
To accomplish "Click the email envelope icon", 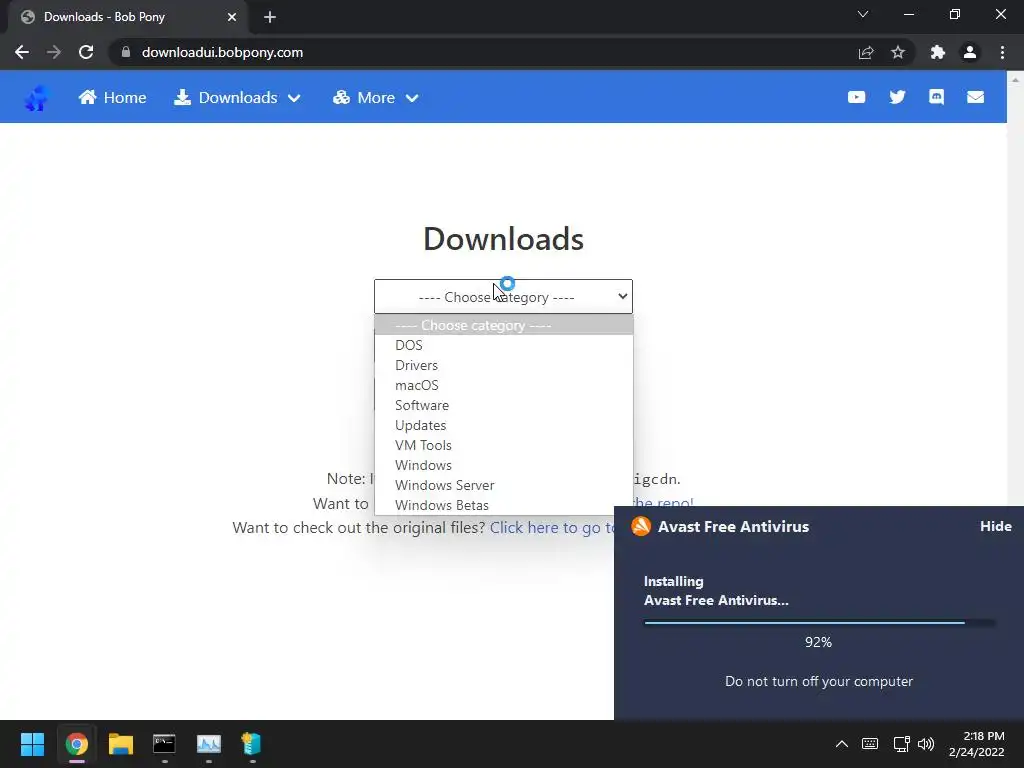I will coord(975,97).
